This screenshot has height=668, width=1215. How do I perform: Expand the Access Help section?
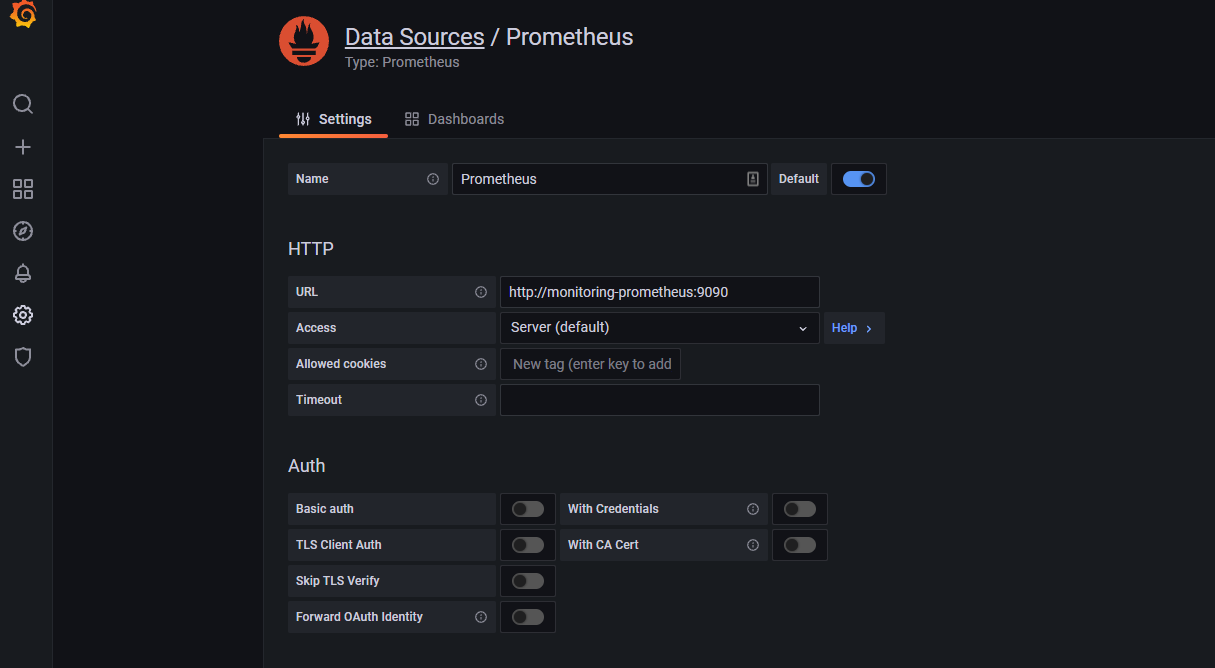853,328
